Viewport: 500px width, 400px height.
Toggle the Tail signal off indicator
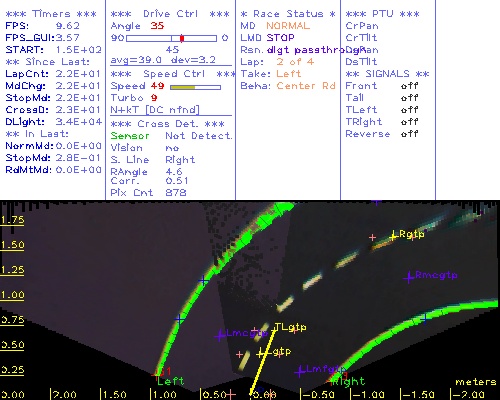pos(410,98)
